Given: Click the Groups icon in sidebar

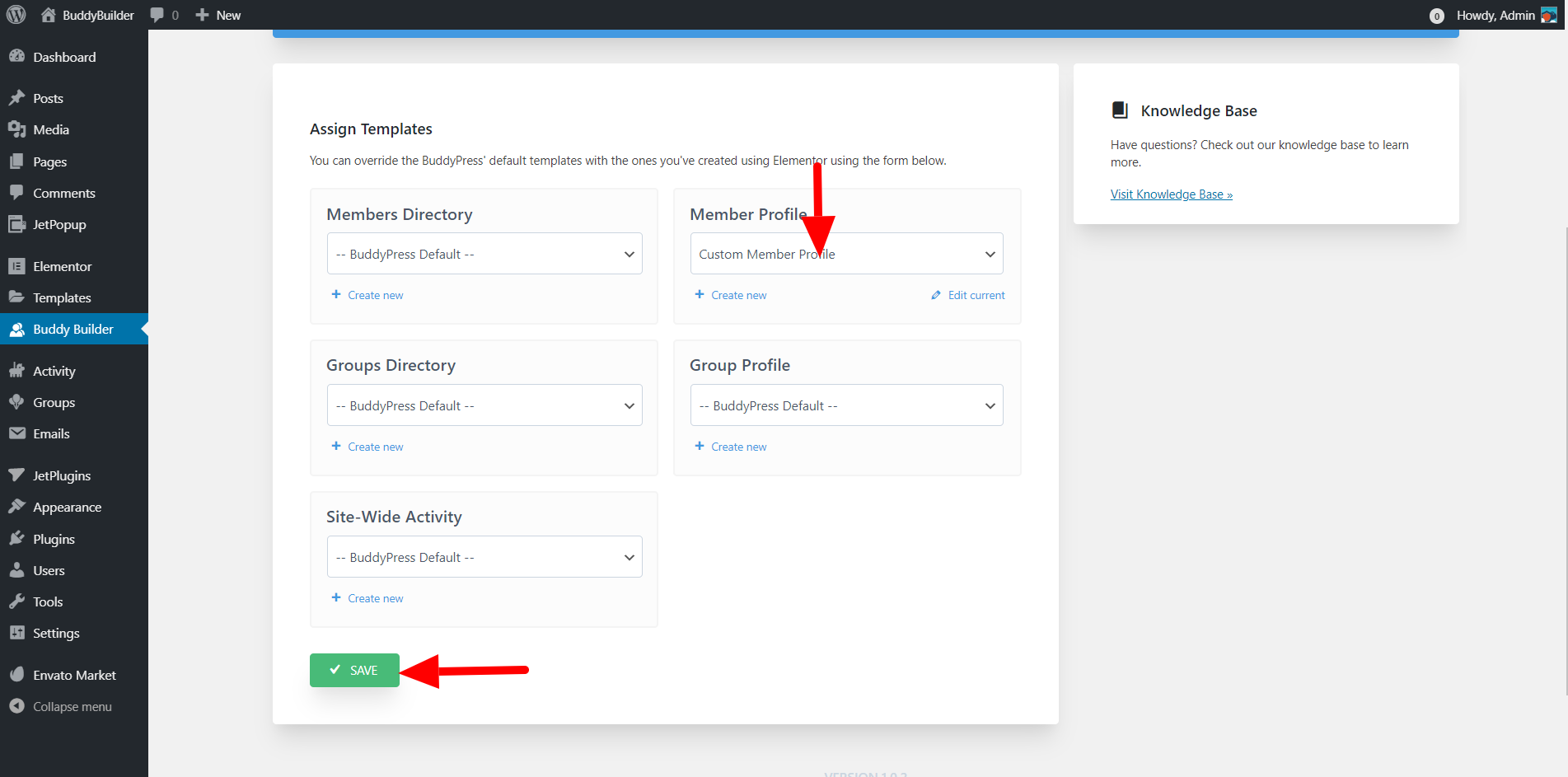Looking at the screenshot, I should tap(16, 402).
